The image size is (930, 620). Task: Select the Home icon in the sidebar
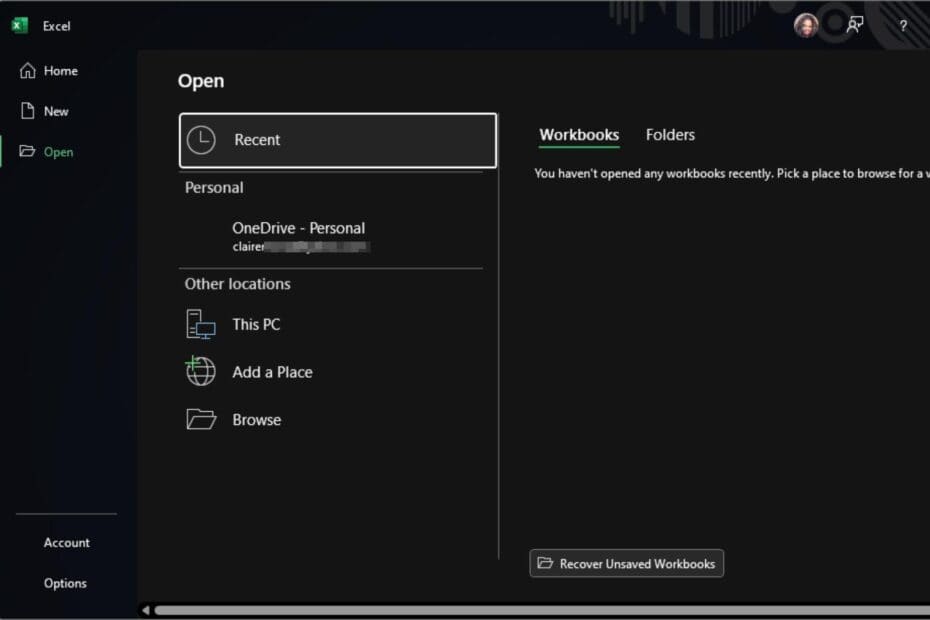[27, 70]
